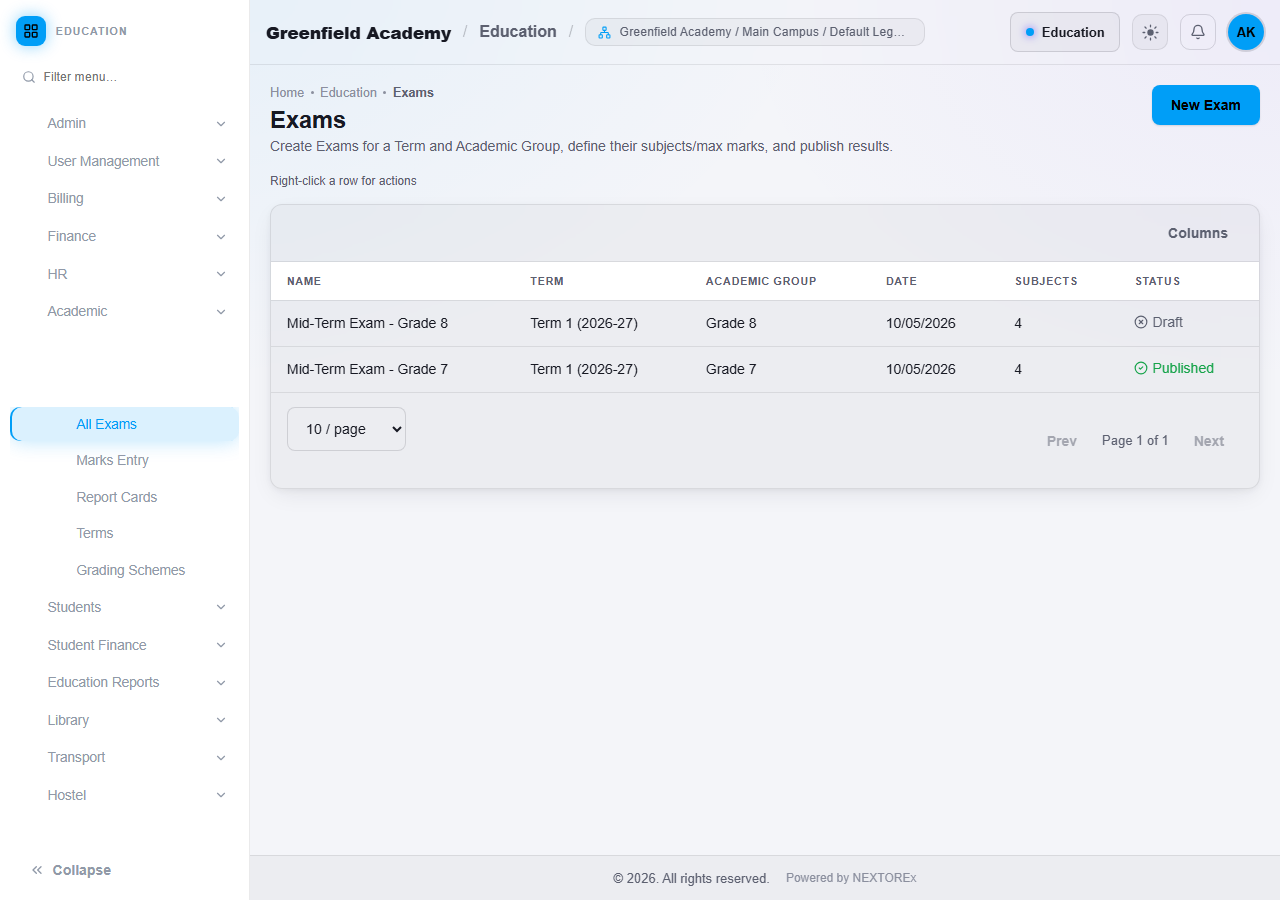Select the Mid-Term Exam - Grade 8 row

[765, 323]
